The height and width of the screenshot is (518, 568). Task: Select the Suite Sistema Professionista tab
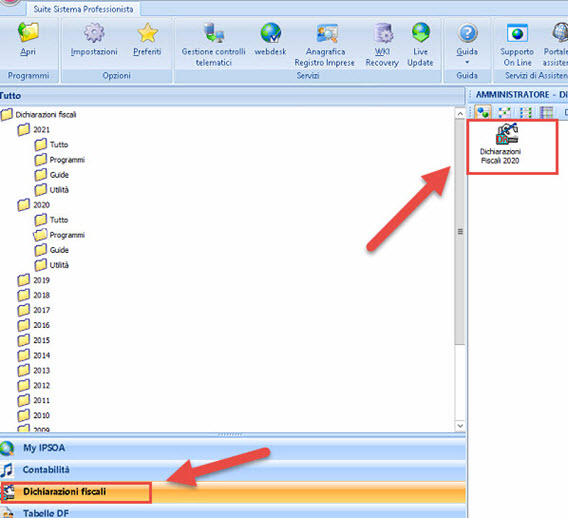[x=83, y=9]
